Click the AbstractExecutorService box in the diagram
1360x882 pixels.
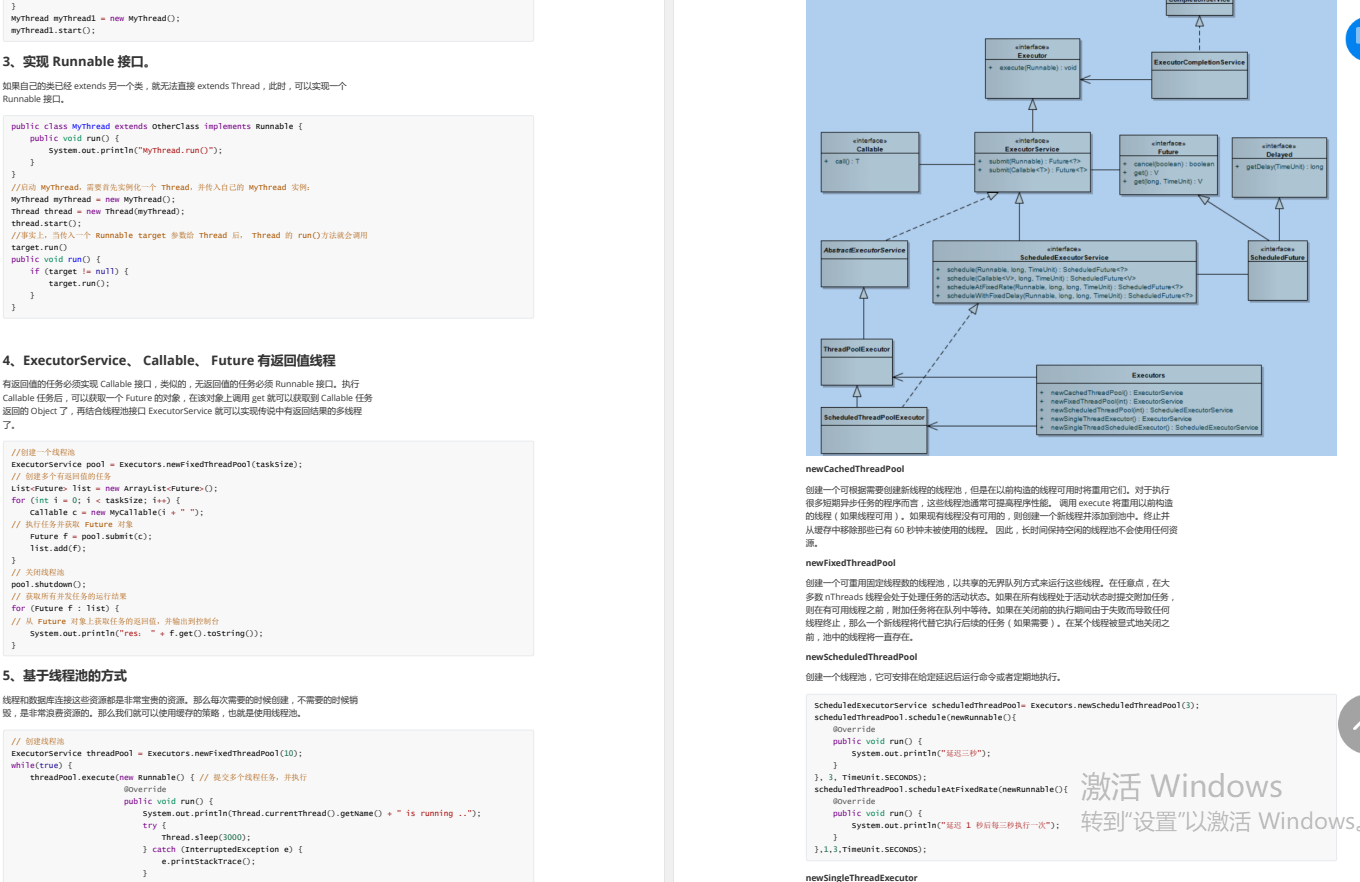click(864, 264)
